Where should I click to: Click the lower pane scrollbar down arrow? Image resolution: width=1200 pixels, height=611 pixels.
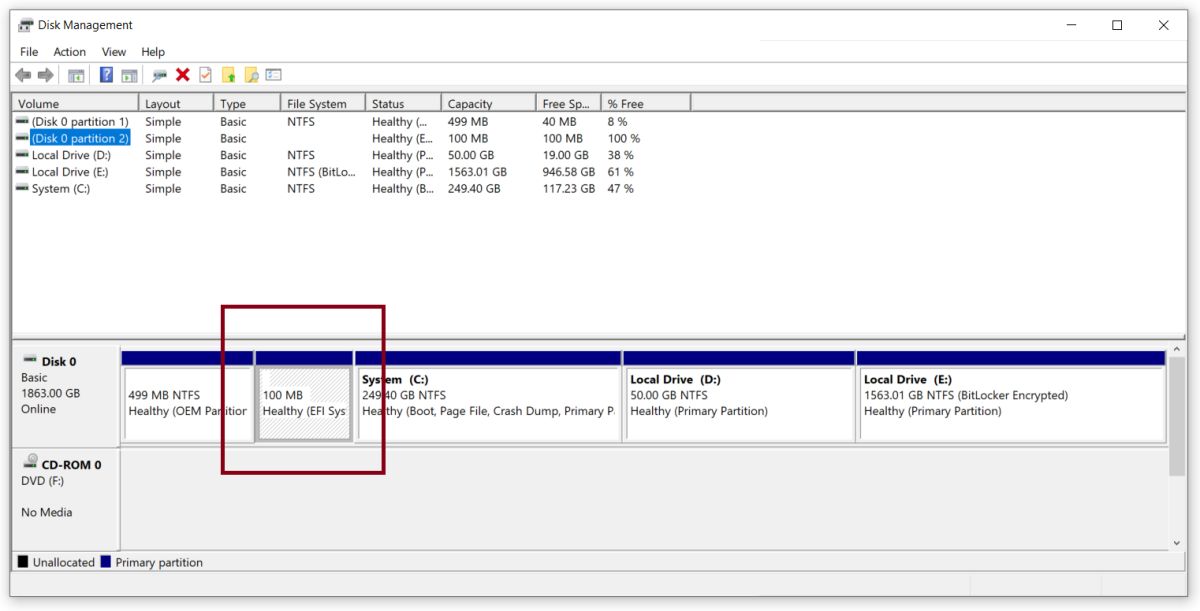tap(1177, 543)
